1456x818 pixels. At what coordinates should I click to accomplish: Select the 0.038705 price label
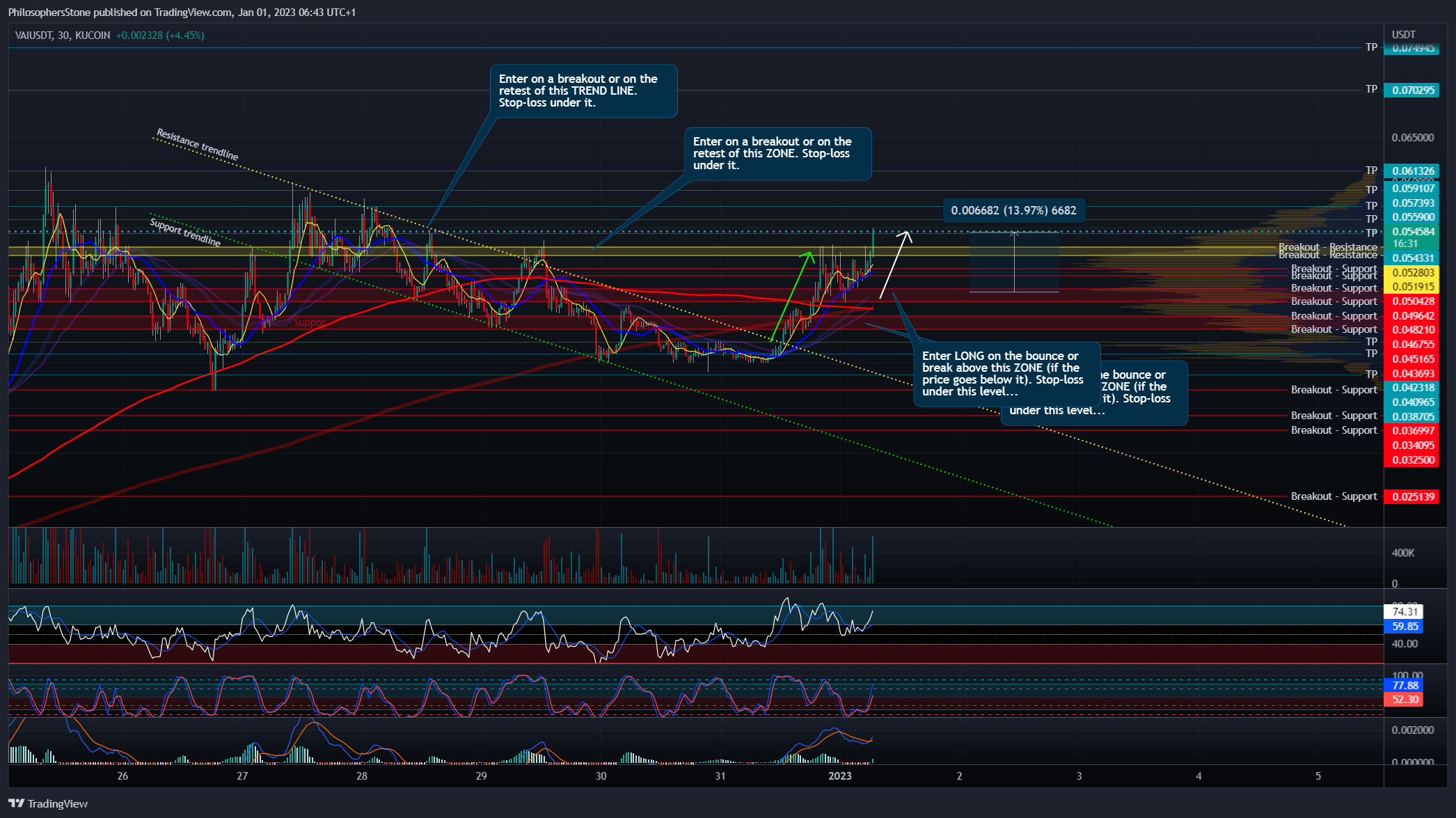(1411, 416)
